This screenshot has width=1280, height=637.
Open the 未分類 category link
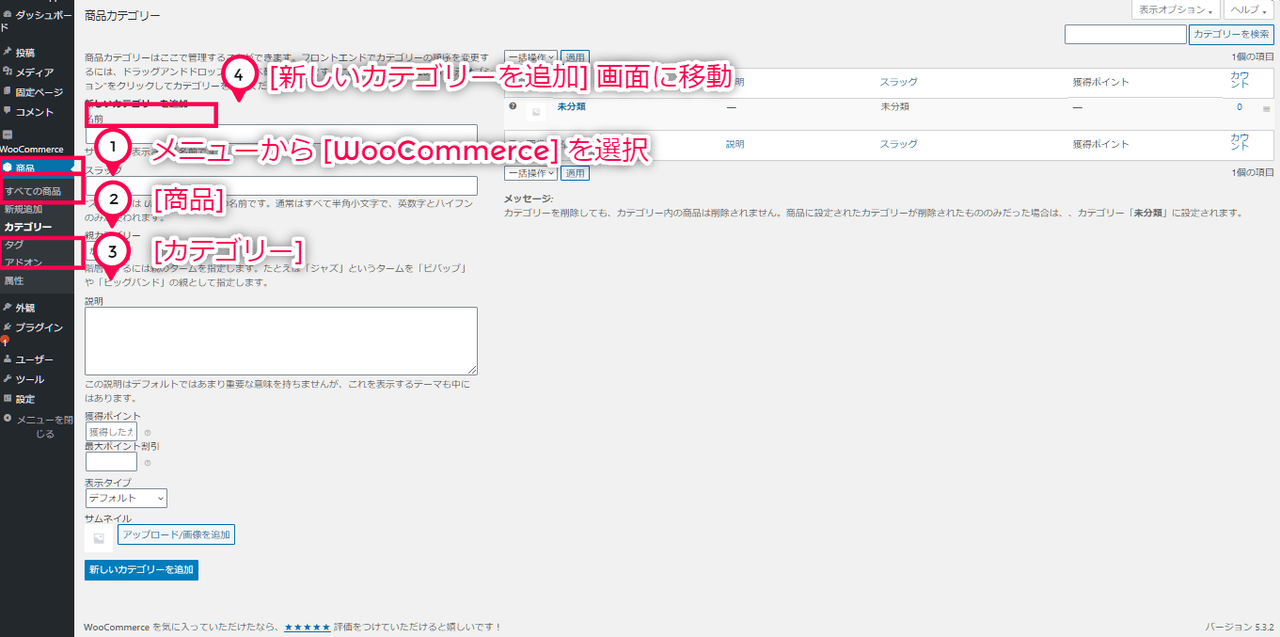click(572, 106)
